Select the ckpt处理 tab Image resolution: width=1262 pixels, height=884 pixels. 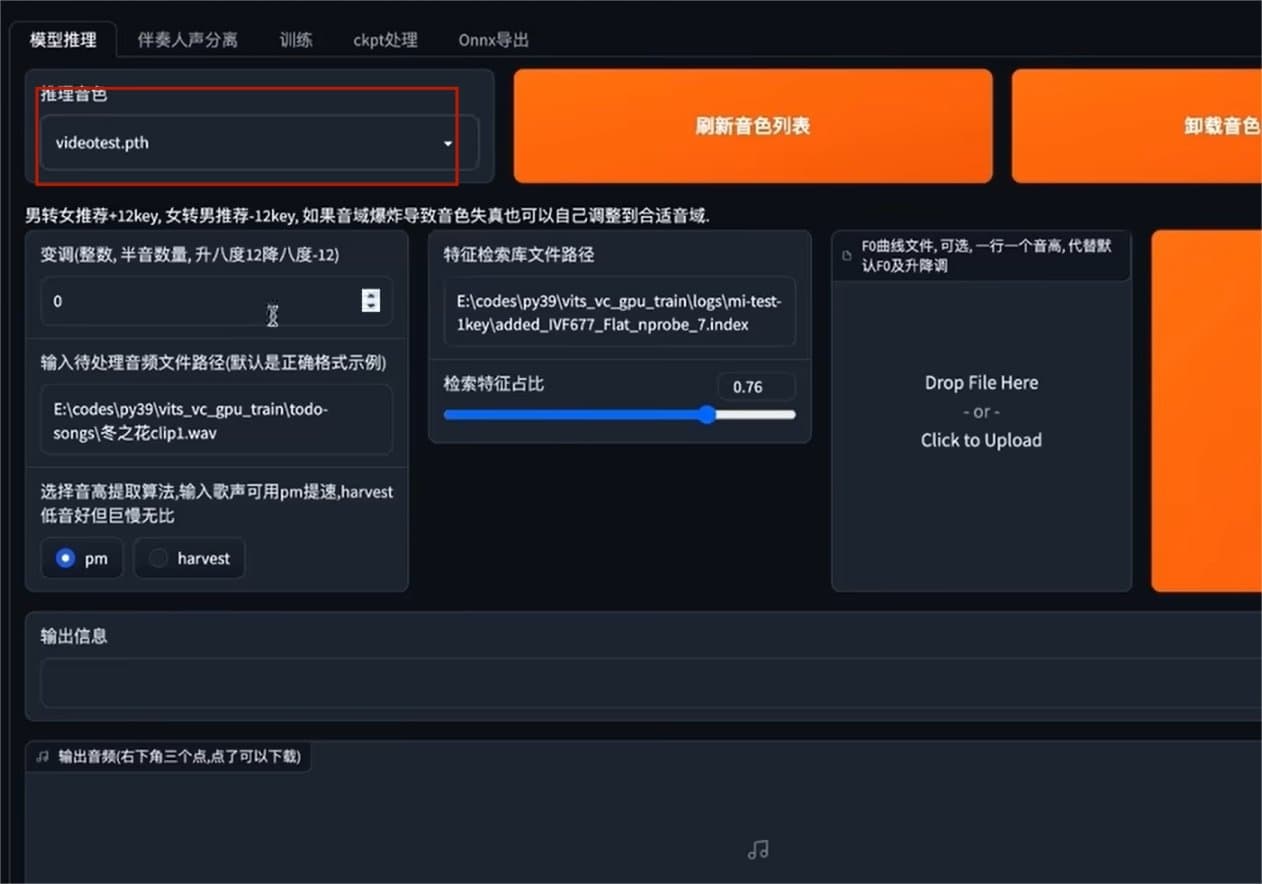coord(385,40)
